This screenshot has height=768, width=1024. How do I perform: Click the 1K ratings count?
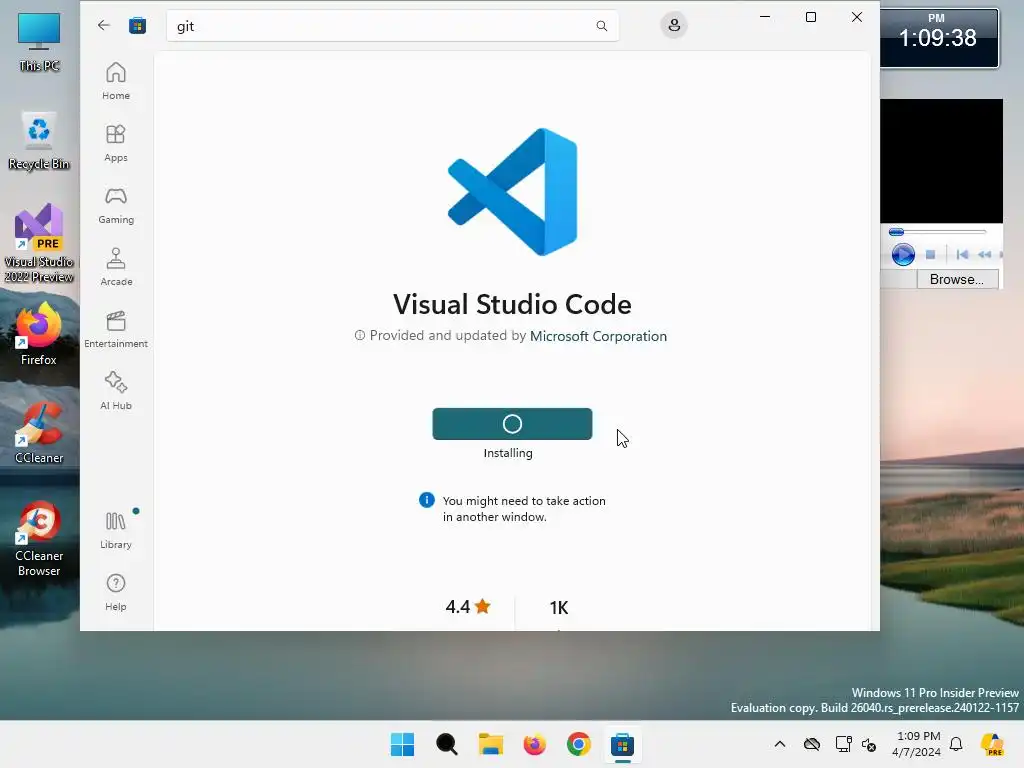[559, 607]
